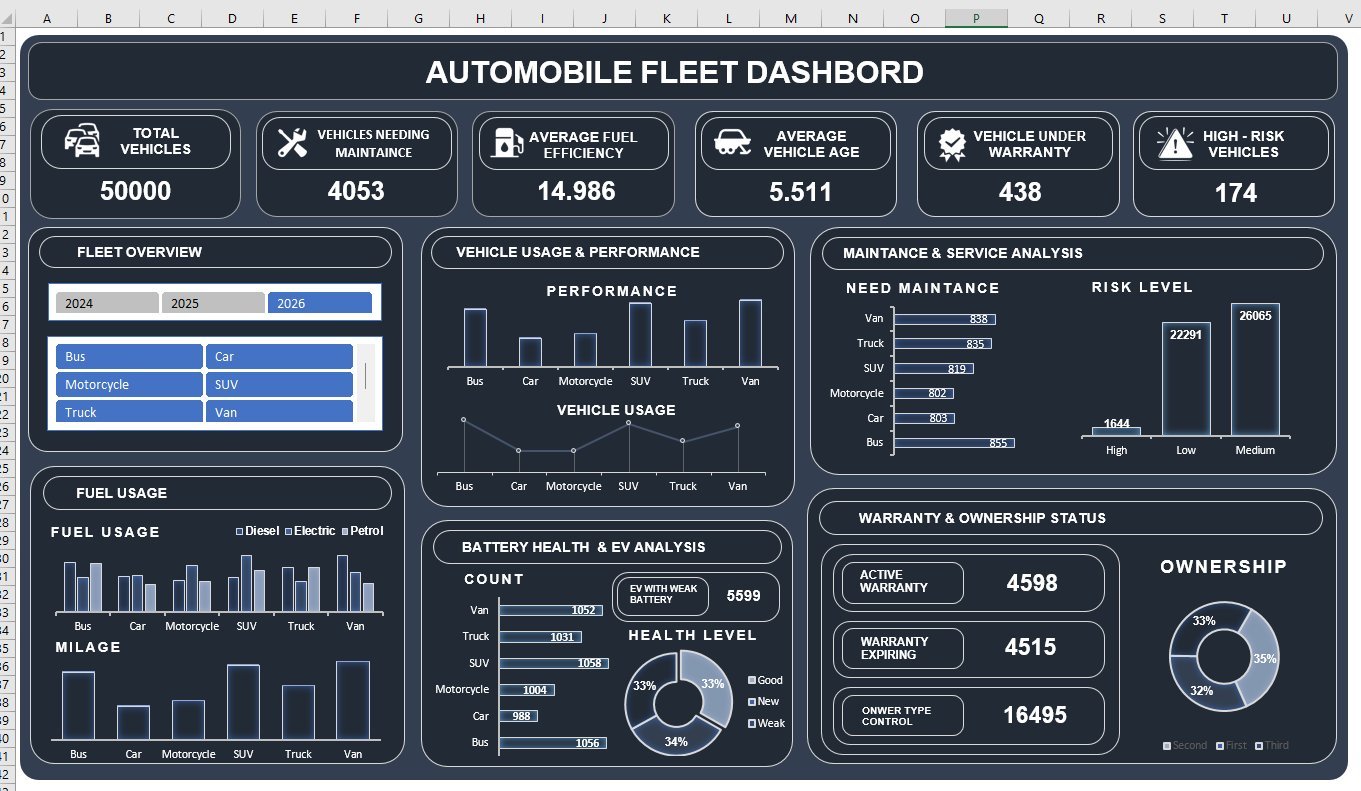Click the Low risk bar labeled 22291

1186,379
